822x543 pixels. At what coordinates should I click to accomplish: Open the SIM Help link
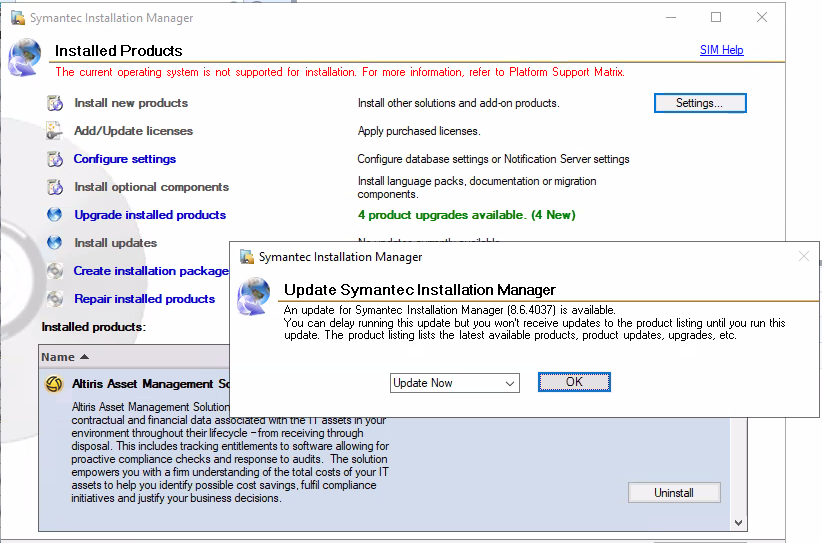point(721,50)
